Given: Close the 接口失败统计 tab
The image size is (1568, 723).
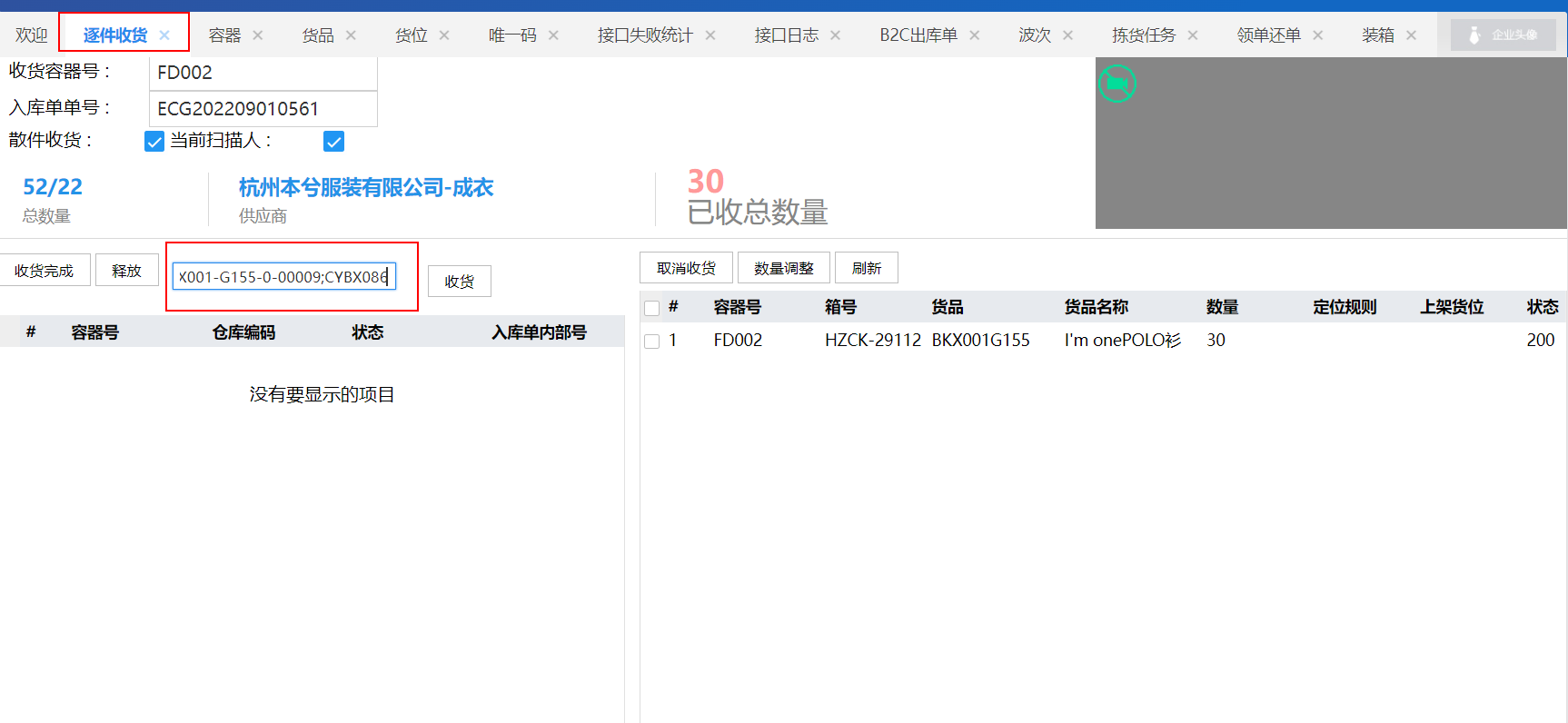Looking at the screenshot, I should pos(710,35).
